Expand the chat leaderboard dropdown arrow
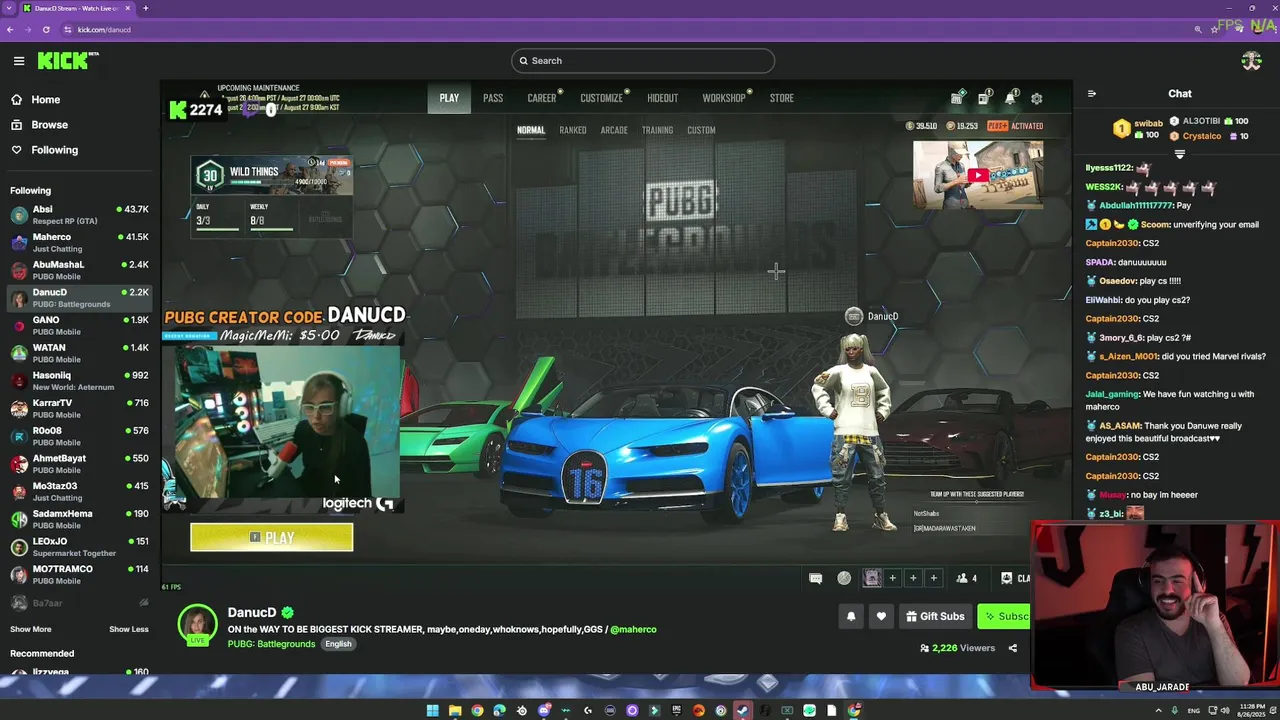1280x720 pixels. 1179,155
